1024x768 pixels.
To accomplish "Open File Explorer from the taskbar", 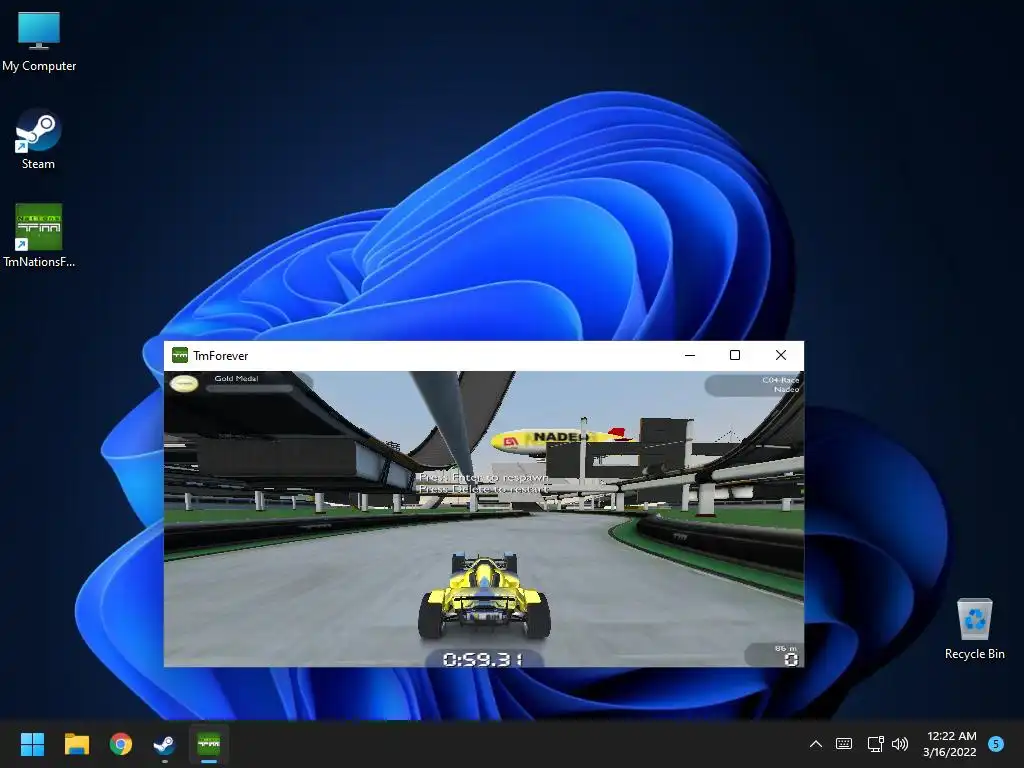I will coord(76,744).
